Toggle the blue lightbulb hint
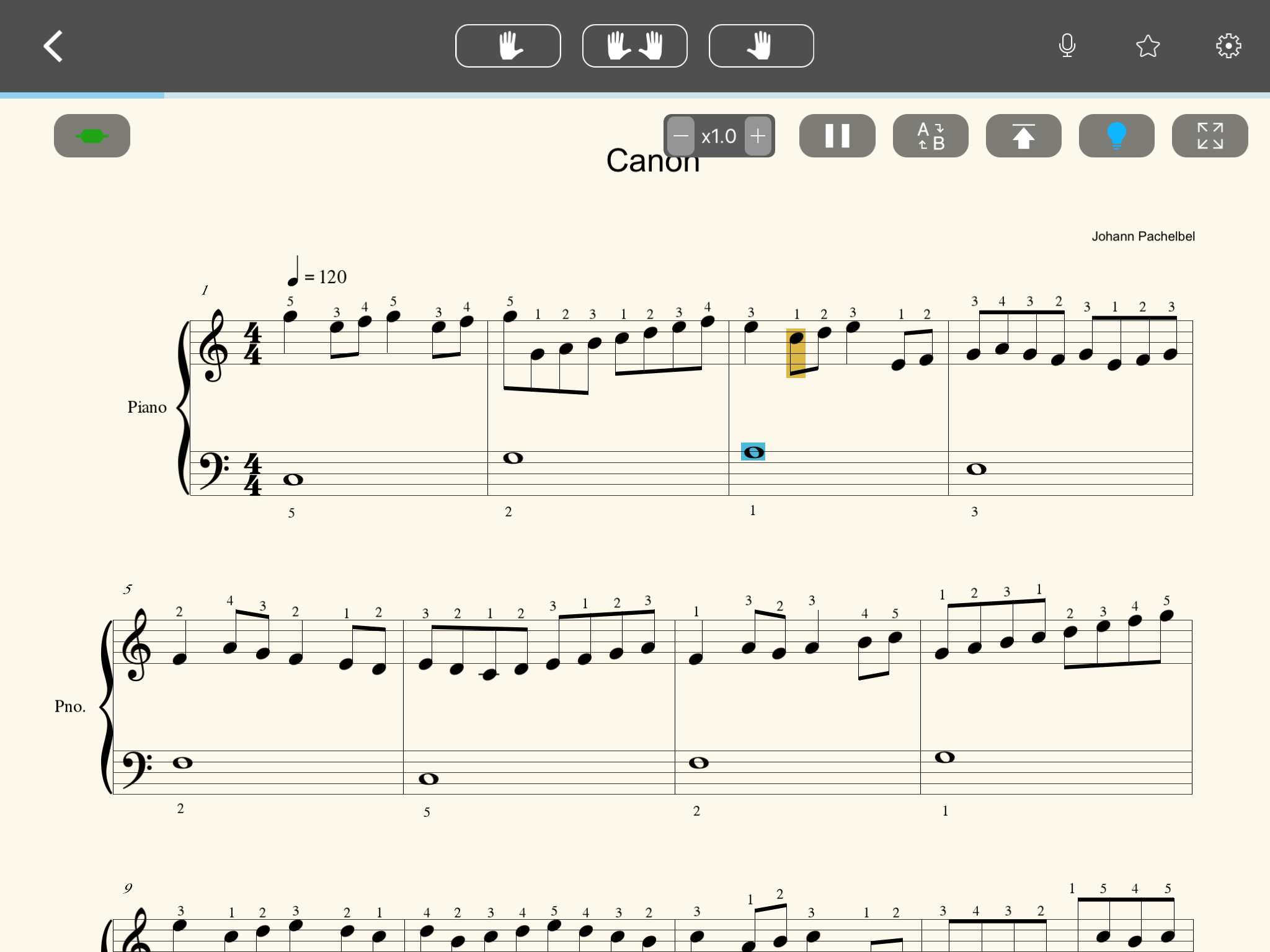Viewport: 1270px width, 952px height. 1116,136
